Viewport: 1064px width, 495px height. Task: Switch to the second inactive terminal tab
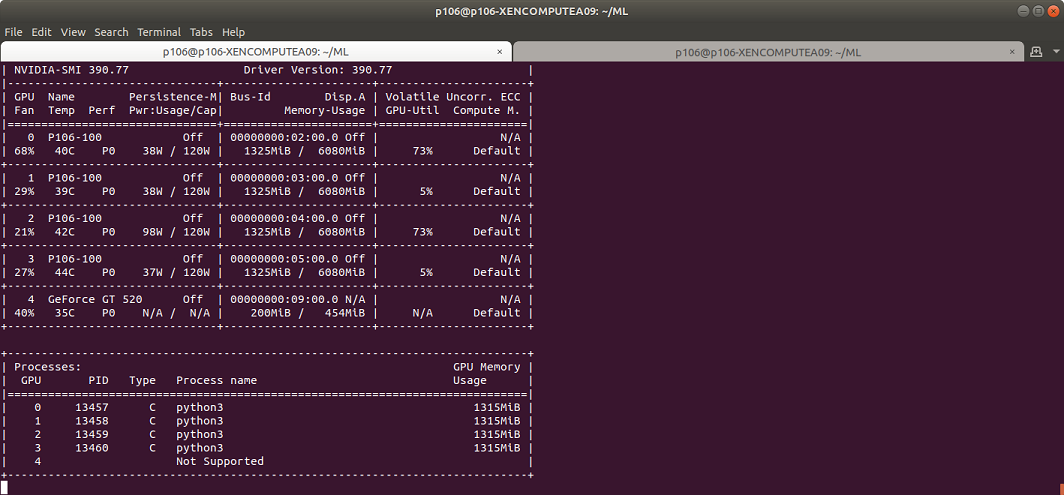tap(768, 52)
